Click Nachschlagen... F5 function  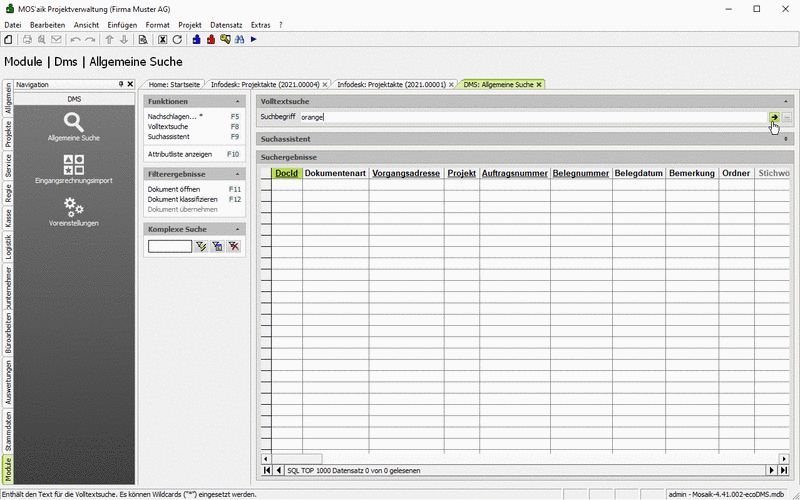[193, 116]
